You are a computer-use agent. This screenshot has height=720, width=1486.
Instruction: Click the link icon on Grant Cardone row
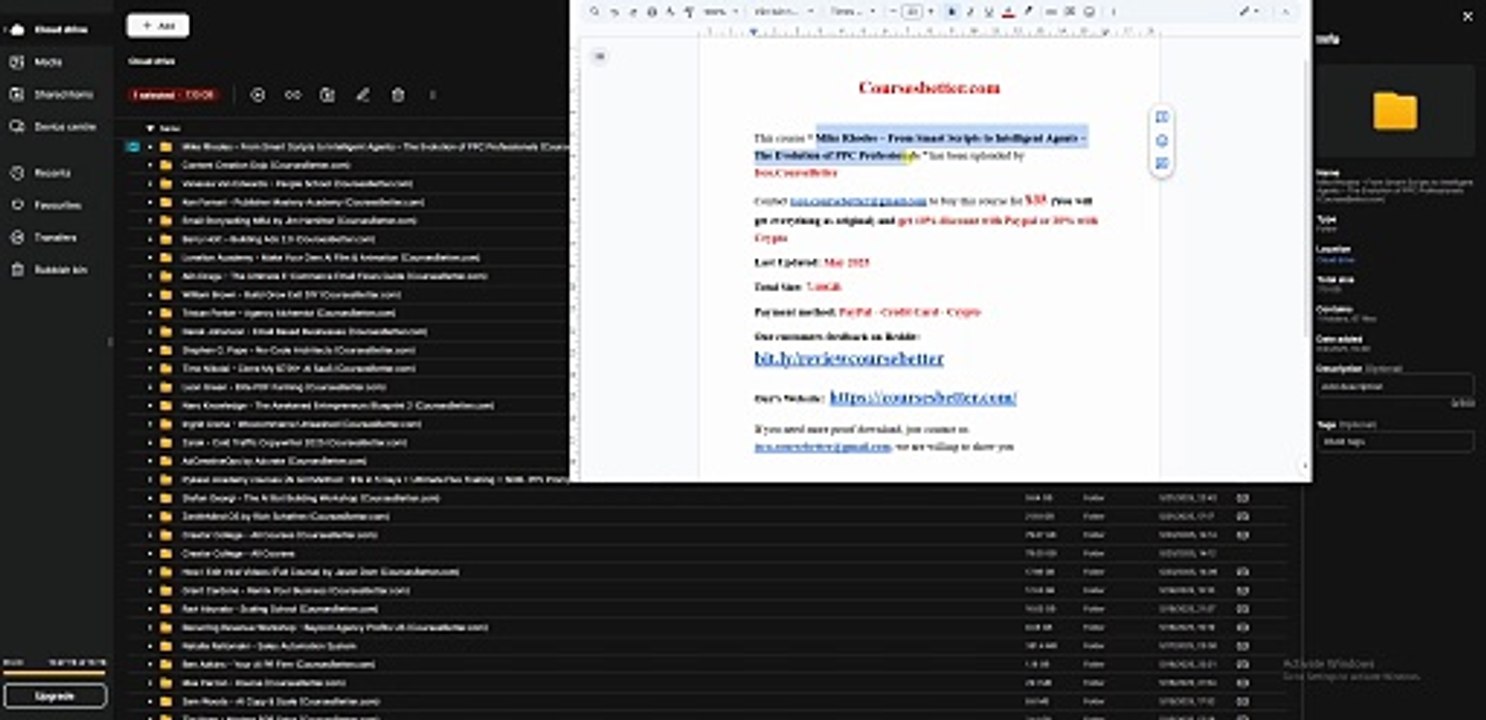click(x=1243, y=590)
